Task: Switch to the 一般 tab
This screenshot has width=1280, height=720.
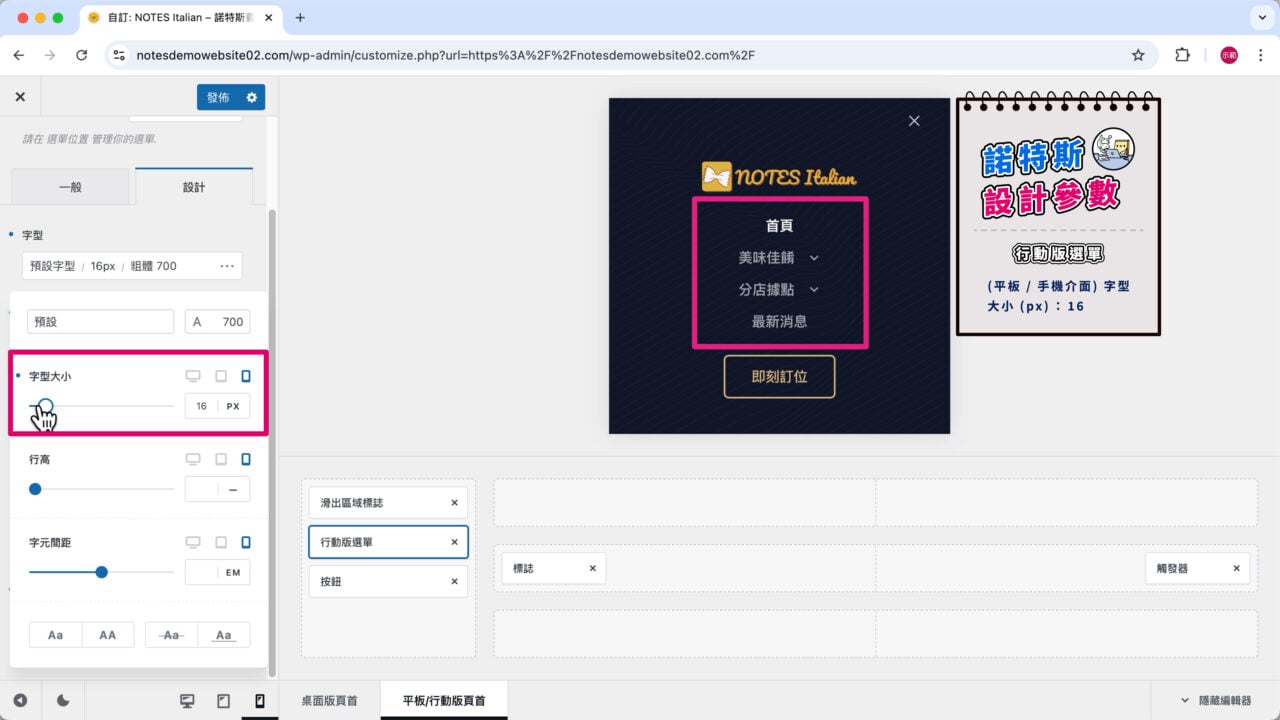Action: point(70,185)
